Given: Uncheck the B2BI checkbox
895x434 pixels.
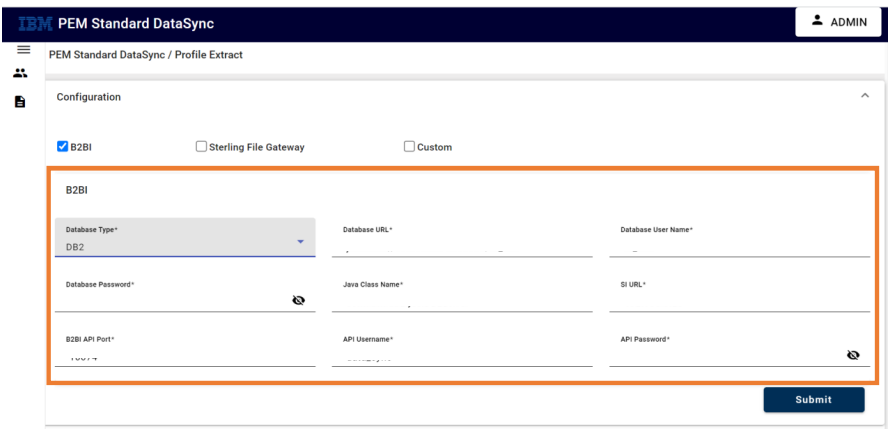Looking at the screenshot, I should pos(62,146).
